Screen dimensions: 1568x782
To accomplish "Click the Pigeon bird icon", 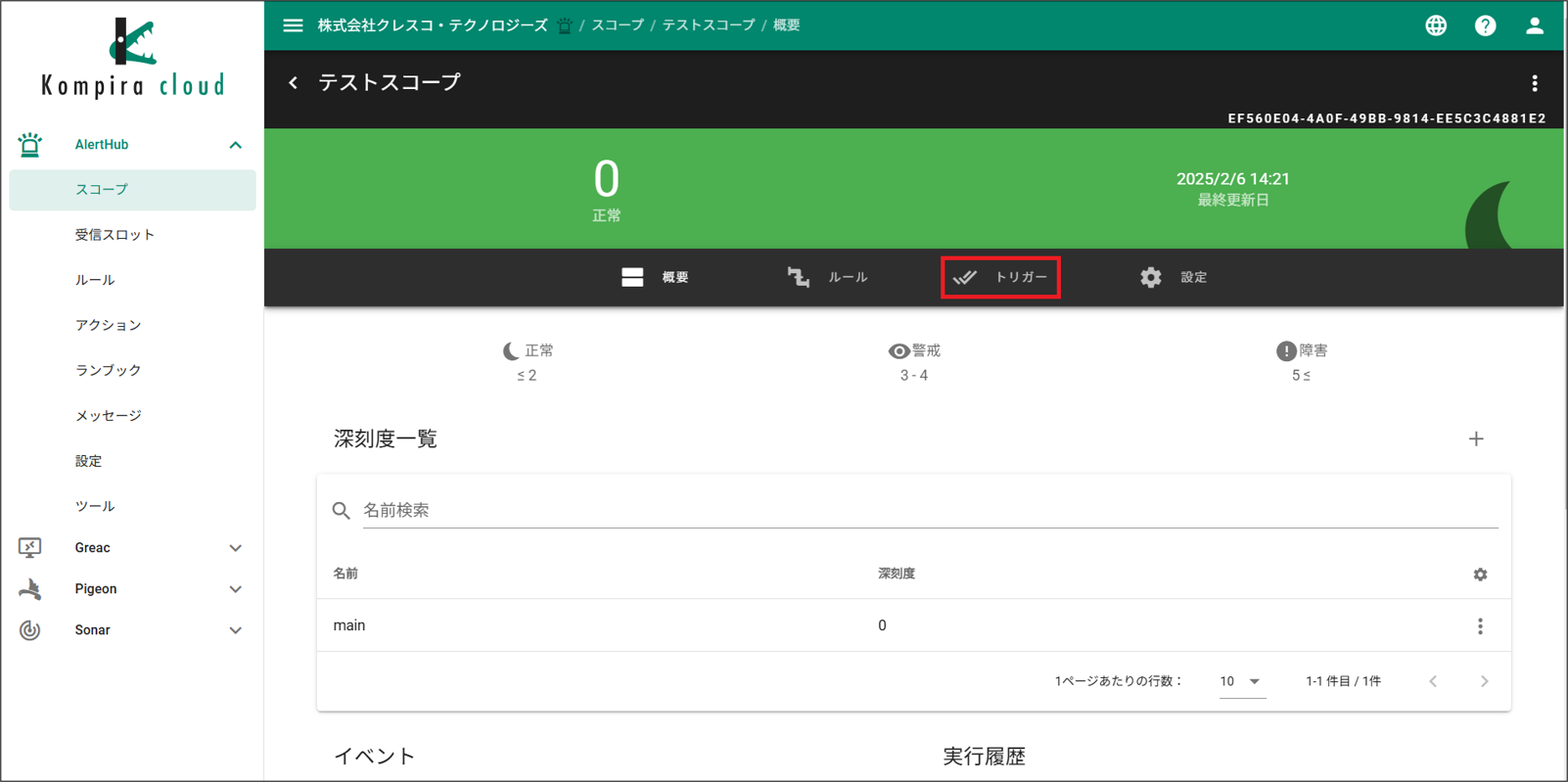I will point(29,588).
